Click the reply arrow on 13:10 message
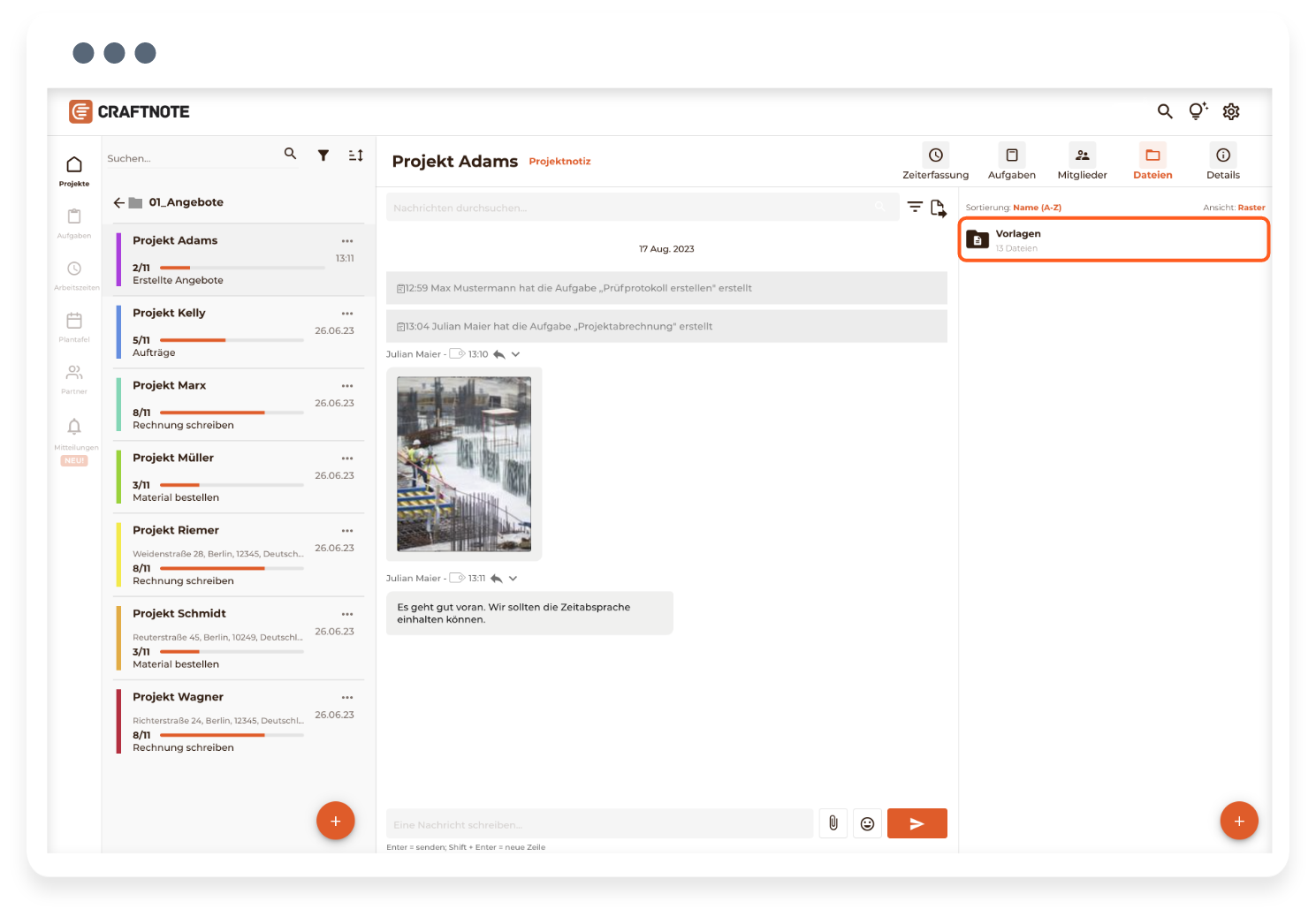 (x=498, y=354)
